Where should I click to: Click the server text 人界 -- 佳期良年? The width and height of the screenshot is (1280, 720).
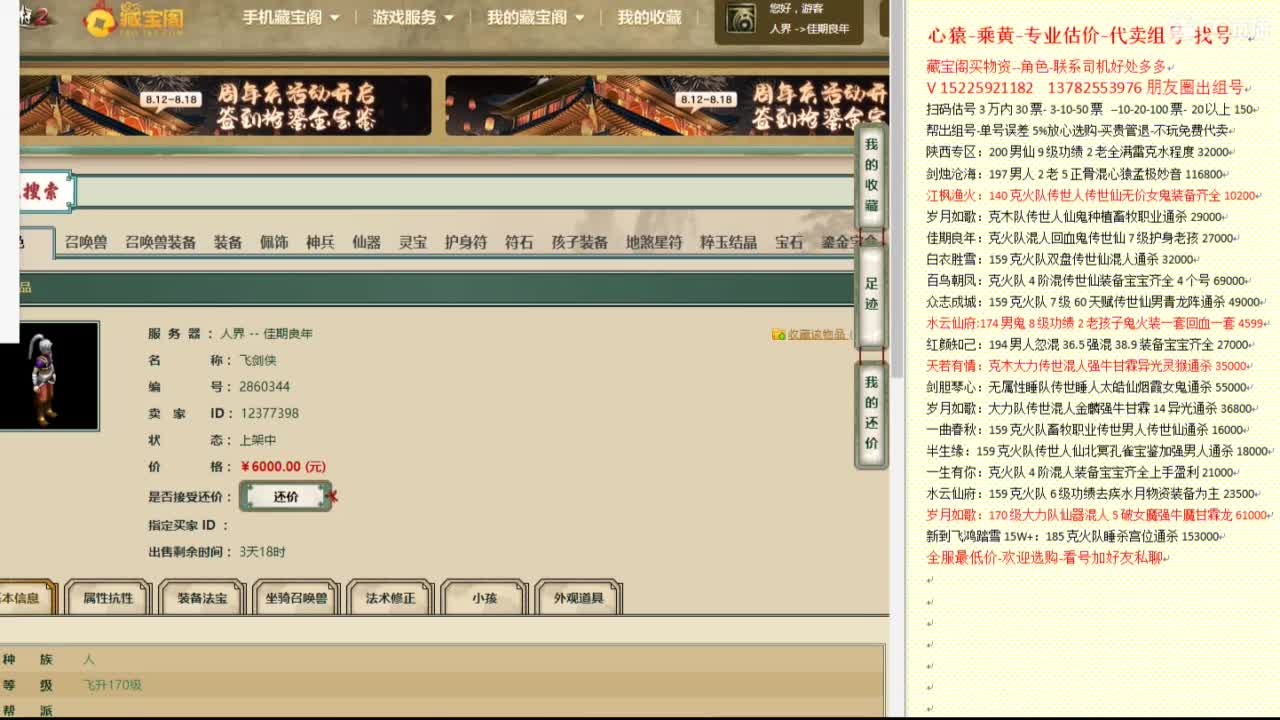point(267,333)
